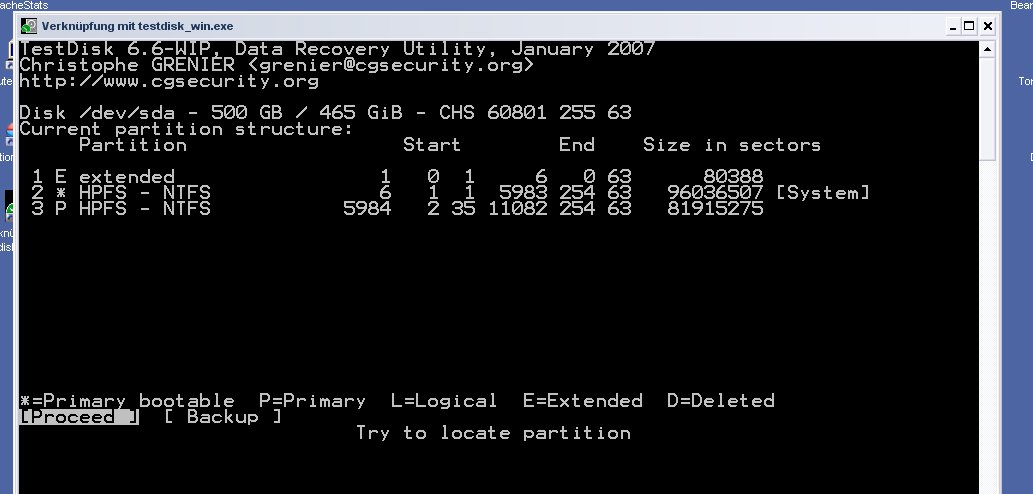Click the 'End' column header
Image resolution: width=1033 pixels, height=494 pixels.
(576, 145)
